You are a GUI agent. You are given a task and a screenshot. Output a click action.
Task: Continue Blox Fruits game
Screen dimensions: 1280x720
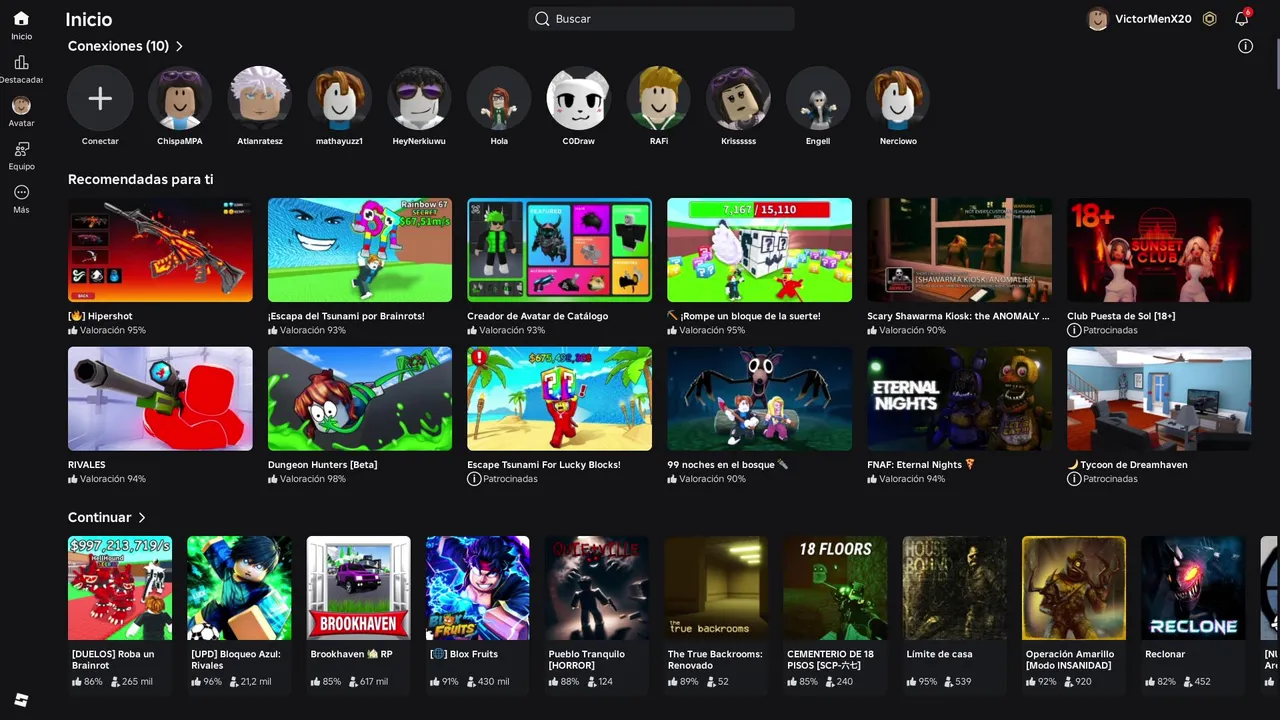pyautogui.click(x=478, y=588)
